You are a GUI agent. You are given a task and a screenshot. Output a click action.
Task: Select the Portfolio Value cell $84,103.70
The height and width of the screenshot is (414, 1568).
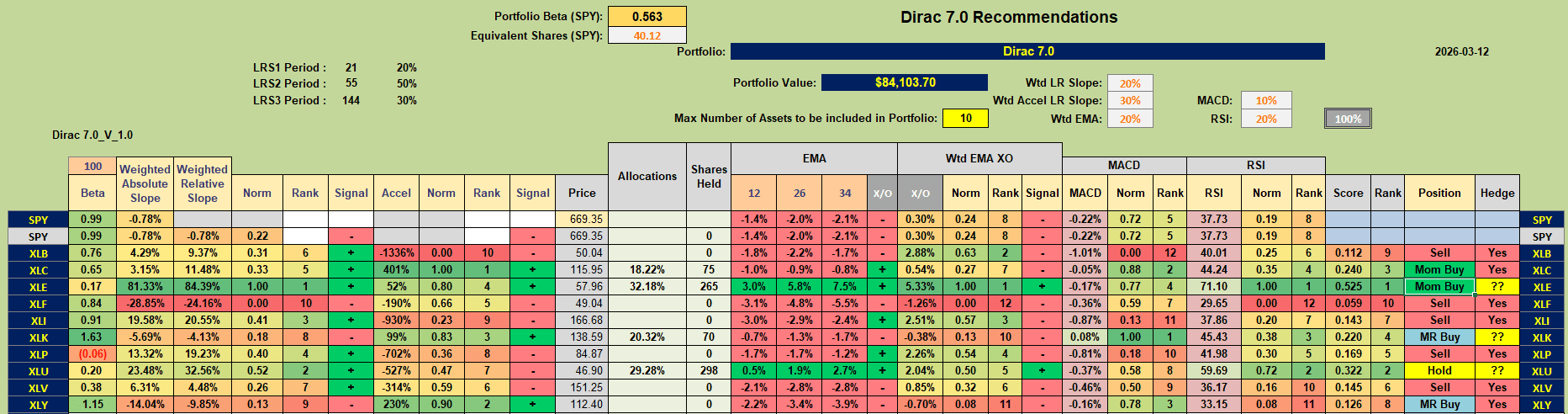coord(905,82)
